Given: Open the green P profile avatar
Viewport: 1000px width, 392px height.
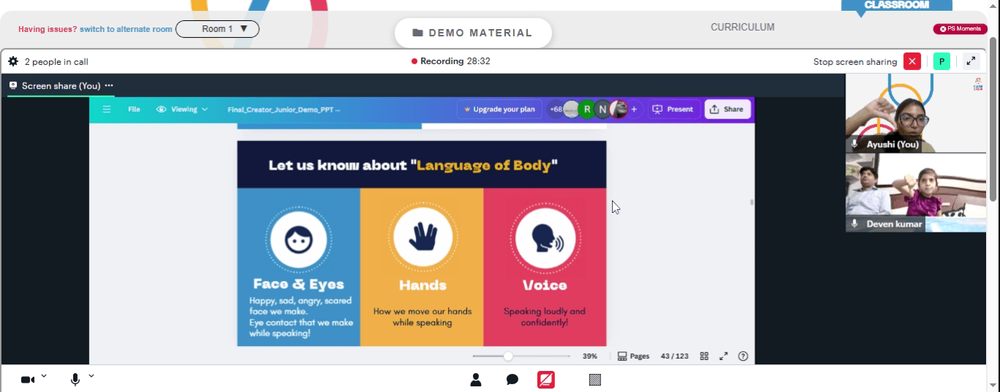Looking at the screenshot, I should [941, 62].
